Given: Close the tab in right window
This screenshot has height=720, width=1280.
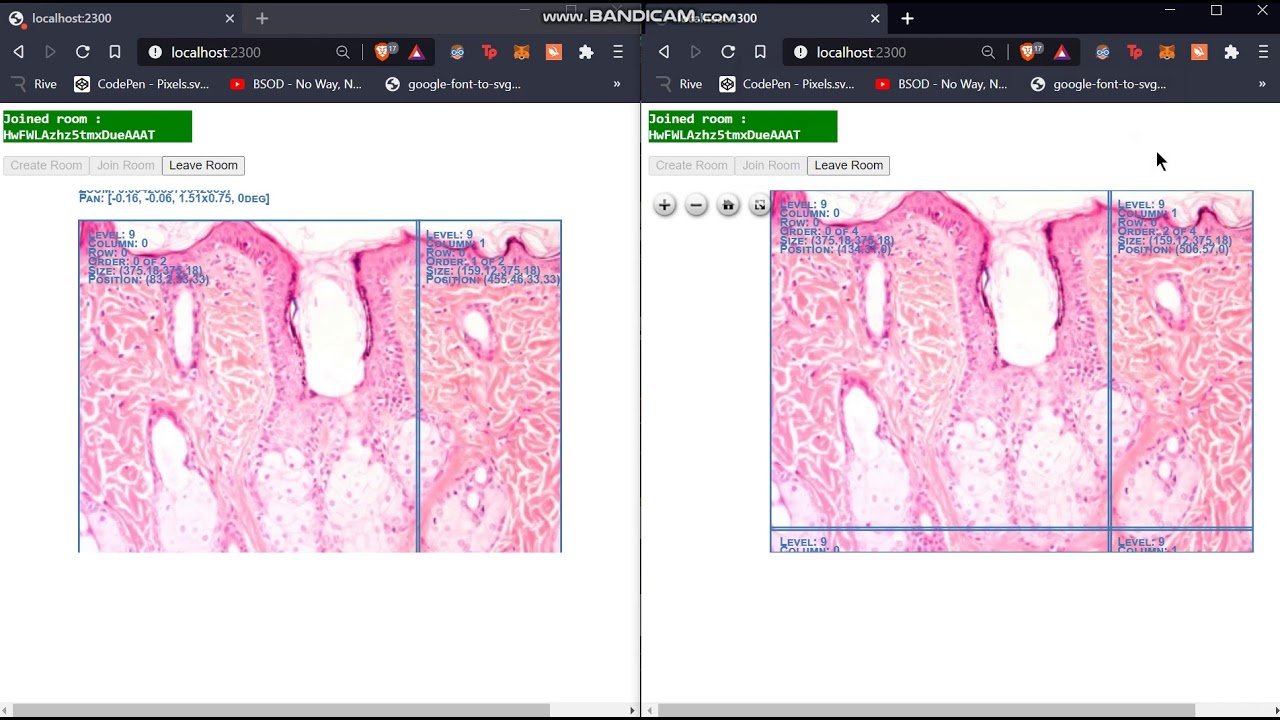Looking at the screenshot, I should 875,18.
